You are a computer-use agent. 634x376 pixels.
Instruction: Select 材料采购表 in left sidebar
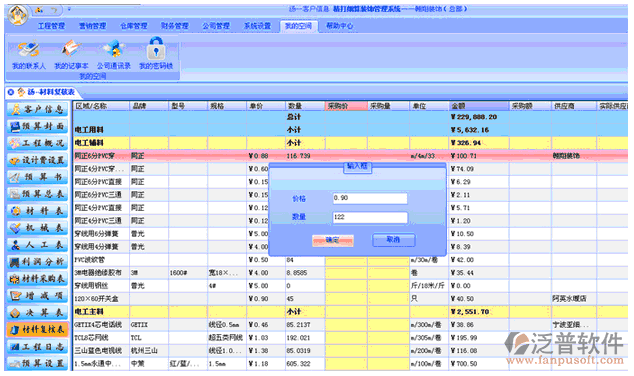click(38, 279)
